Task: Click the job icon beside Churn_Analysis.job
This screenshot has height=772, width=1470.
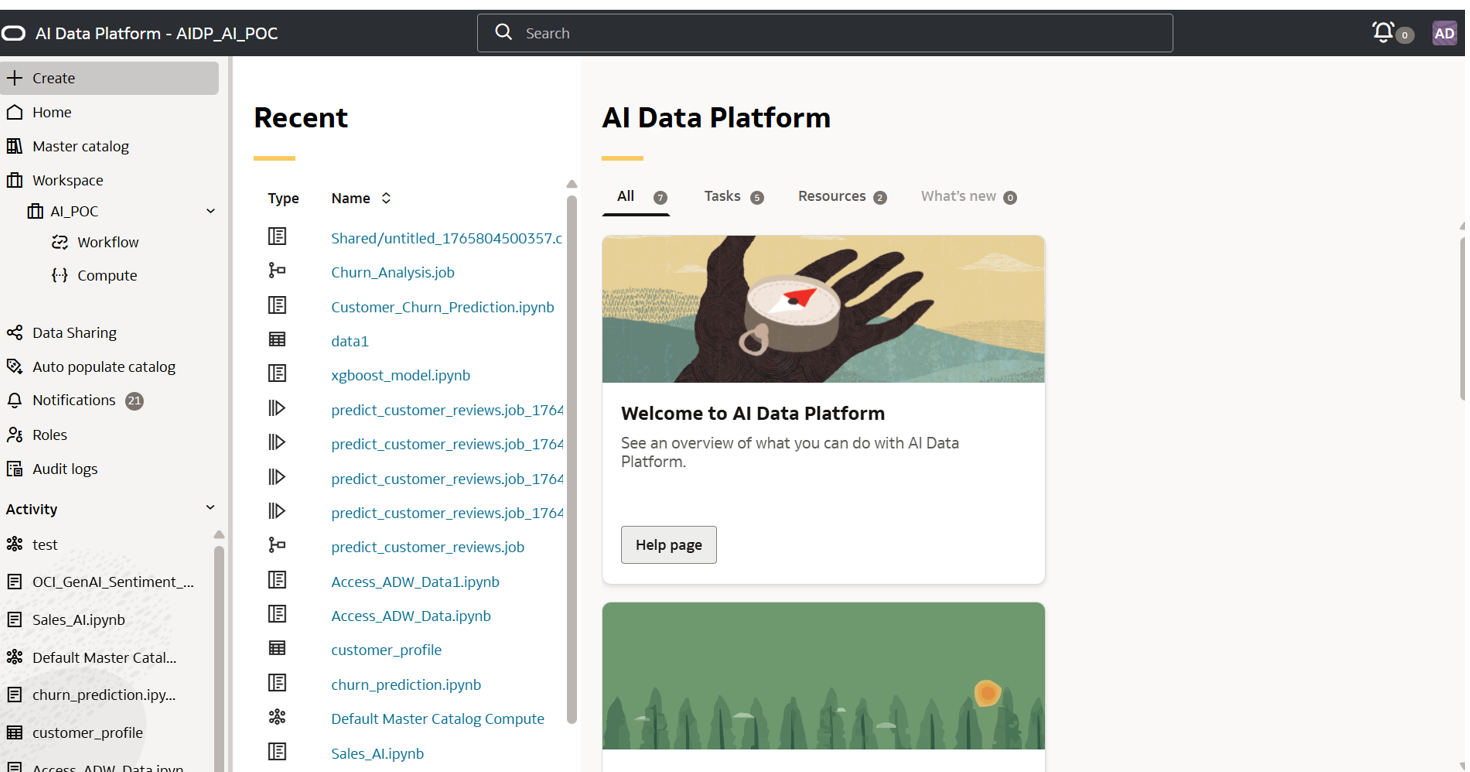Action: coord(277,271)
